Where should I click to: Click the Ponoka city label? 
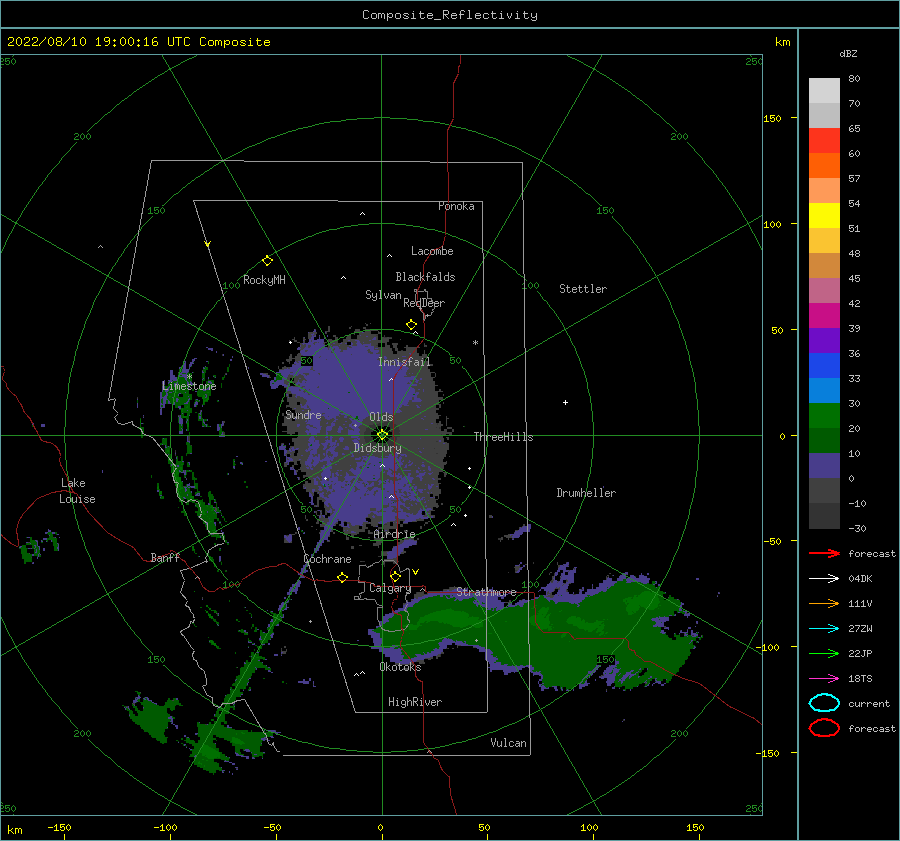coord(456,206)
